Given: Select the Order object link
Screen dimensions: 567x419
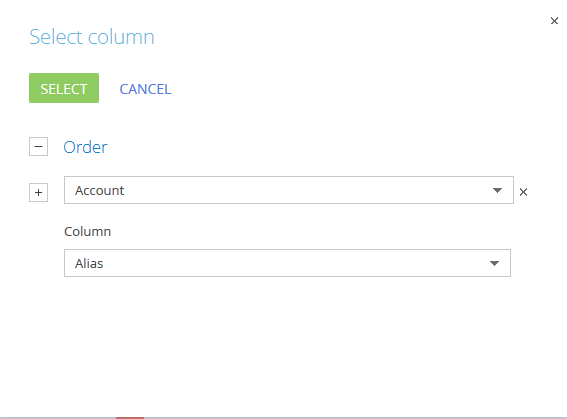Looking at the screenshot, I should tap(85, 147).
